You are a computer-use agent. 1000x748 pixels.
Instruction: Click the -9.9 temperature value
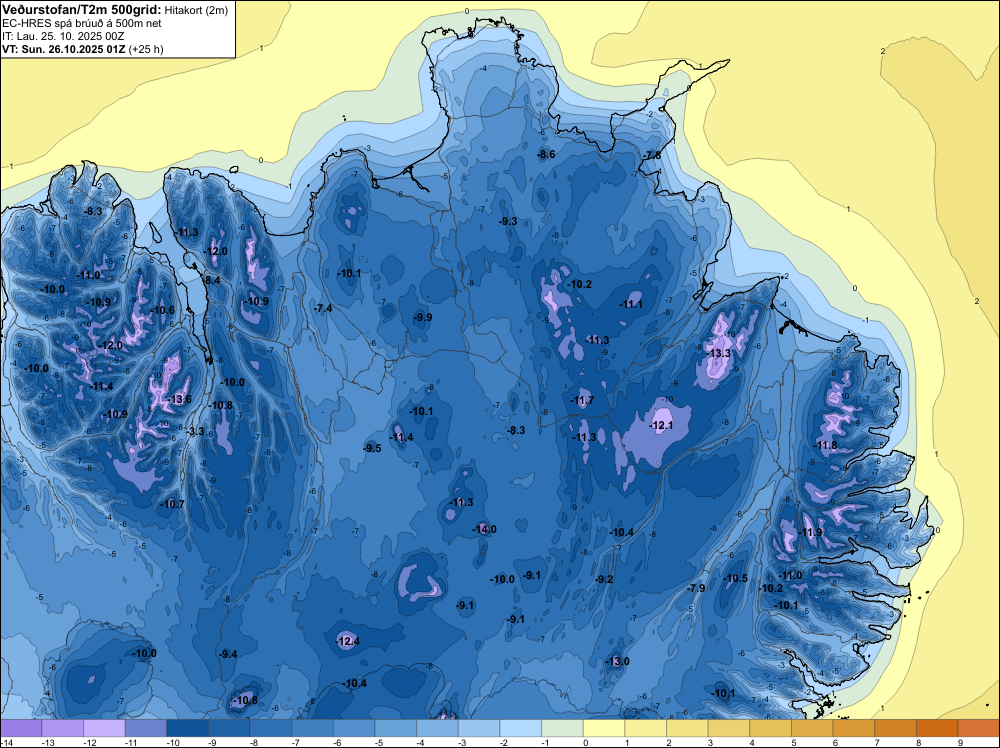(423, 317)
